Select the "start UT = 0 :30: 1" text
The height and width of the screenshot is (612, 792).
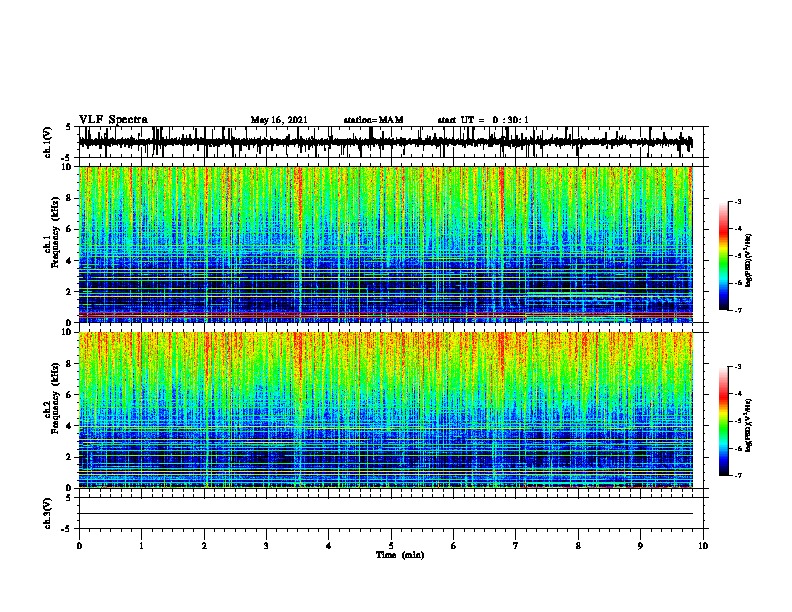tap(483, 120)
